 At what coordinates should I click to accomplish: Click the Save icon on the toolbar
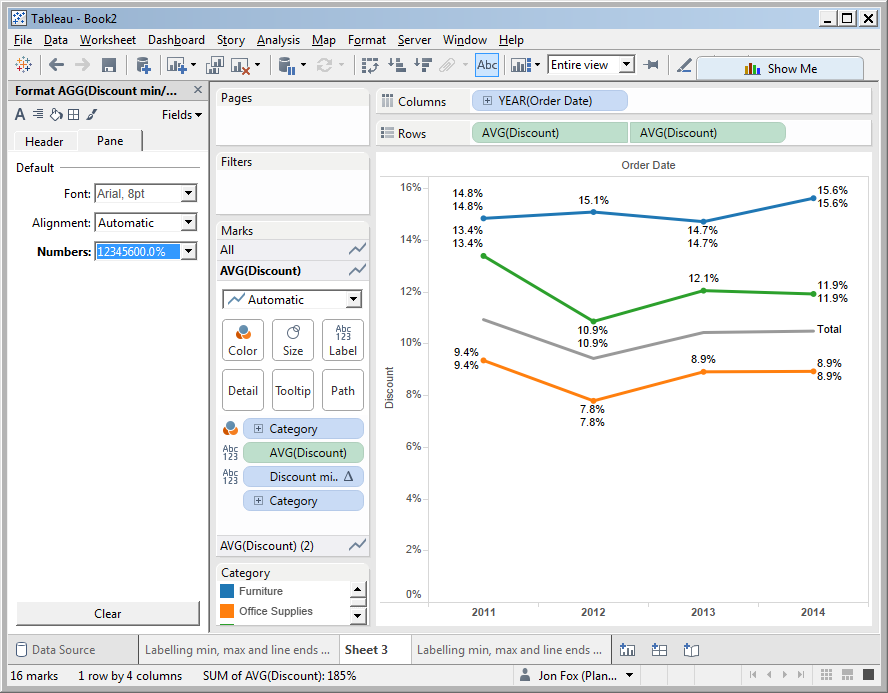point(110,64)
